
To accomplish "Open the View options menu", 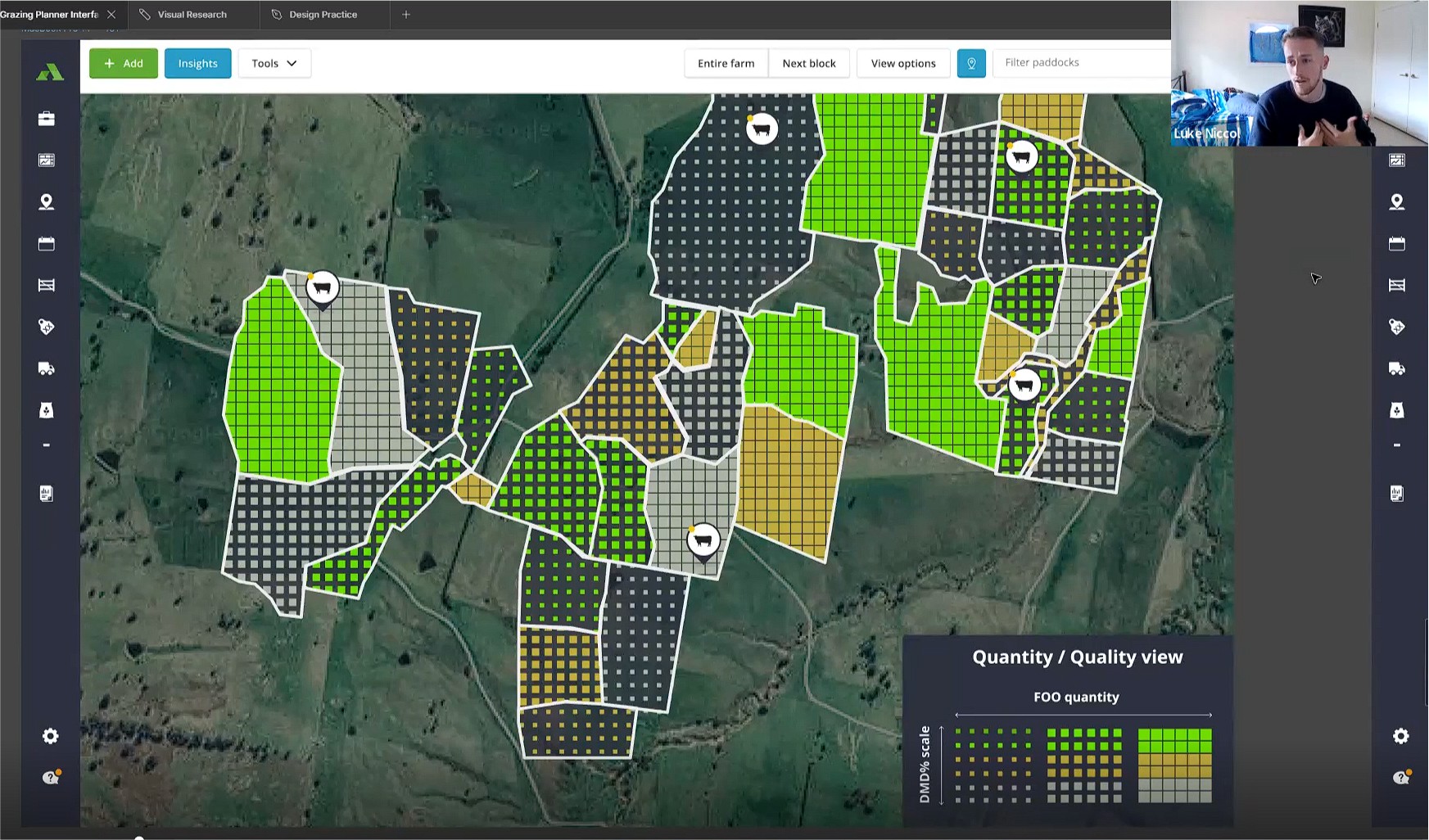I will [902, 63].
